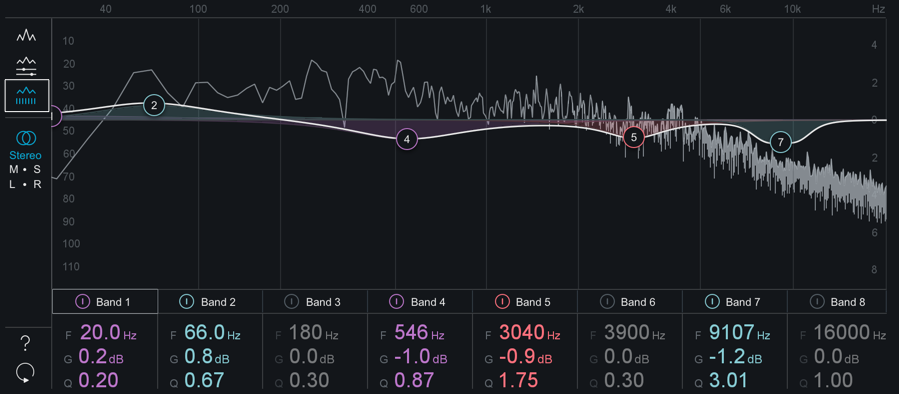Viewport: 899px width, 394px height.
Task: Open help with the question mark icon
Action: pos(25,344)
